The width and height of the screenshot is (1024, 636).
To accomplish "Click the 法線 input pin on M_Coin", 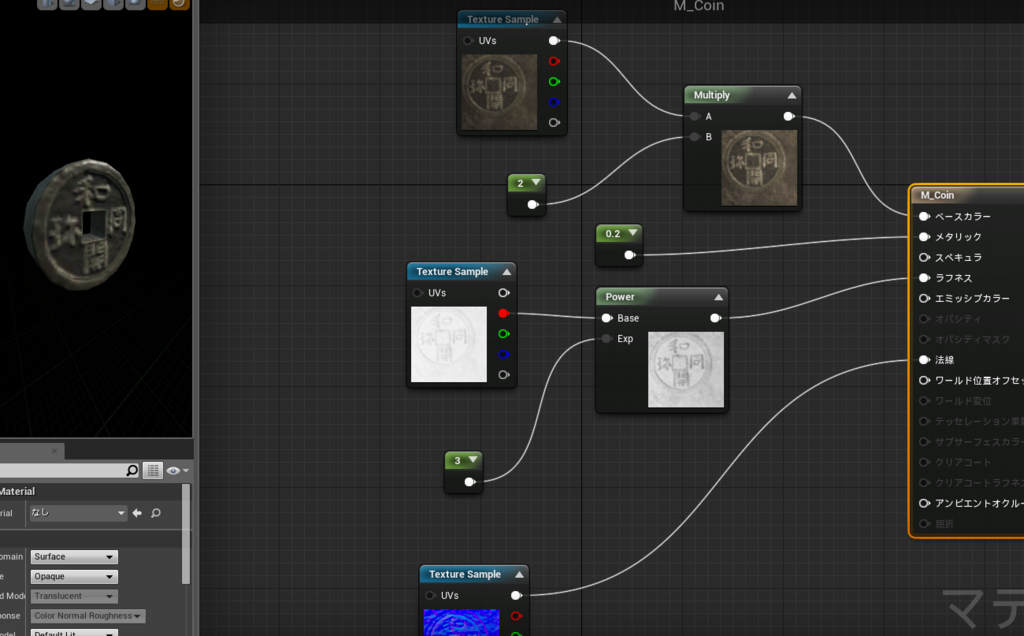I will pyautogui.click(x=924, y=360).
